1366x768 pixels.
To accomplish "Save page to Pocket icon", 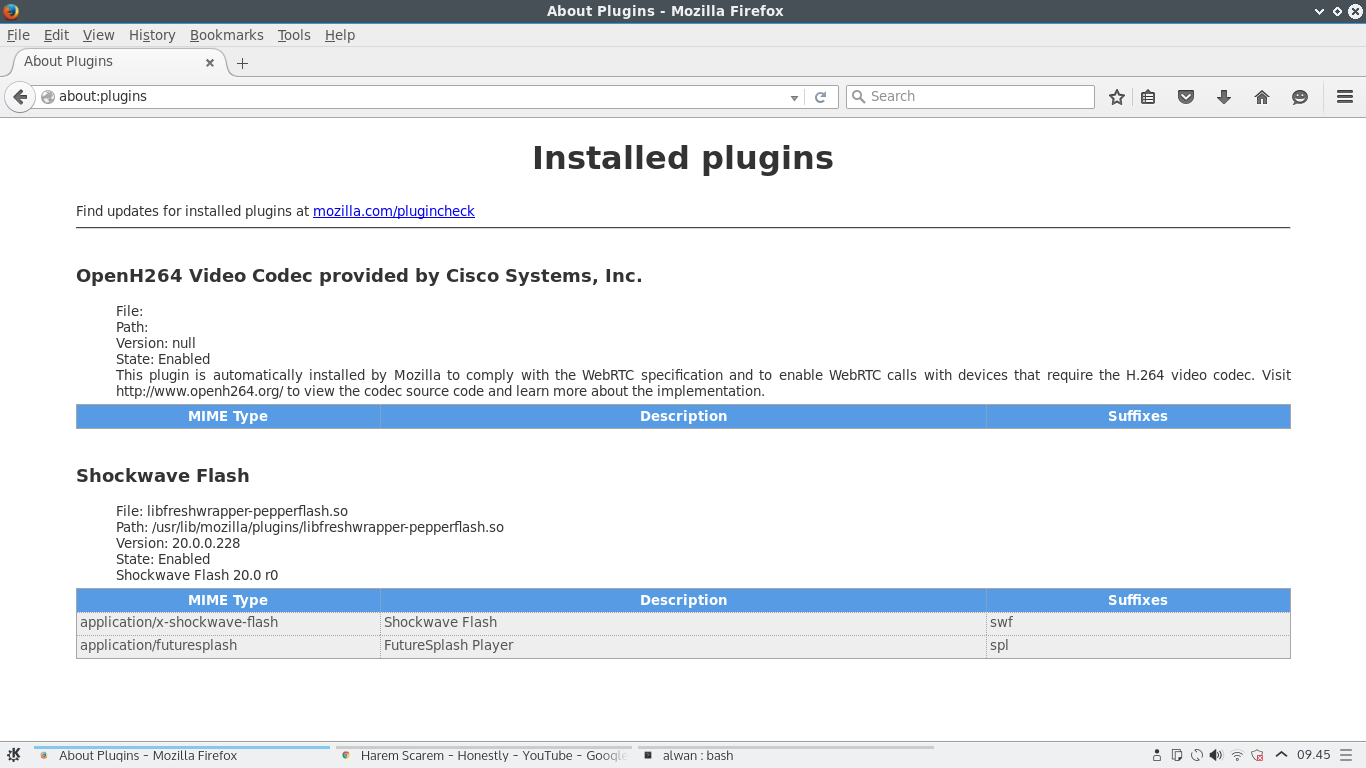I will (x=1186, y=97).
